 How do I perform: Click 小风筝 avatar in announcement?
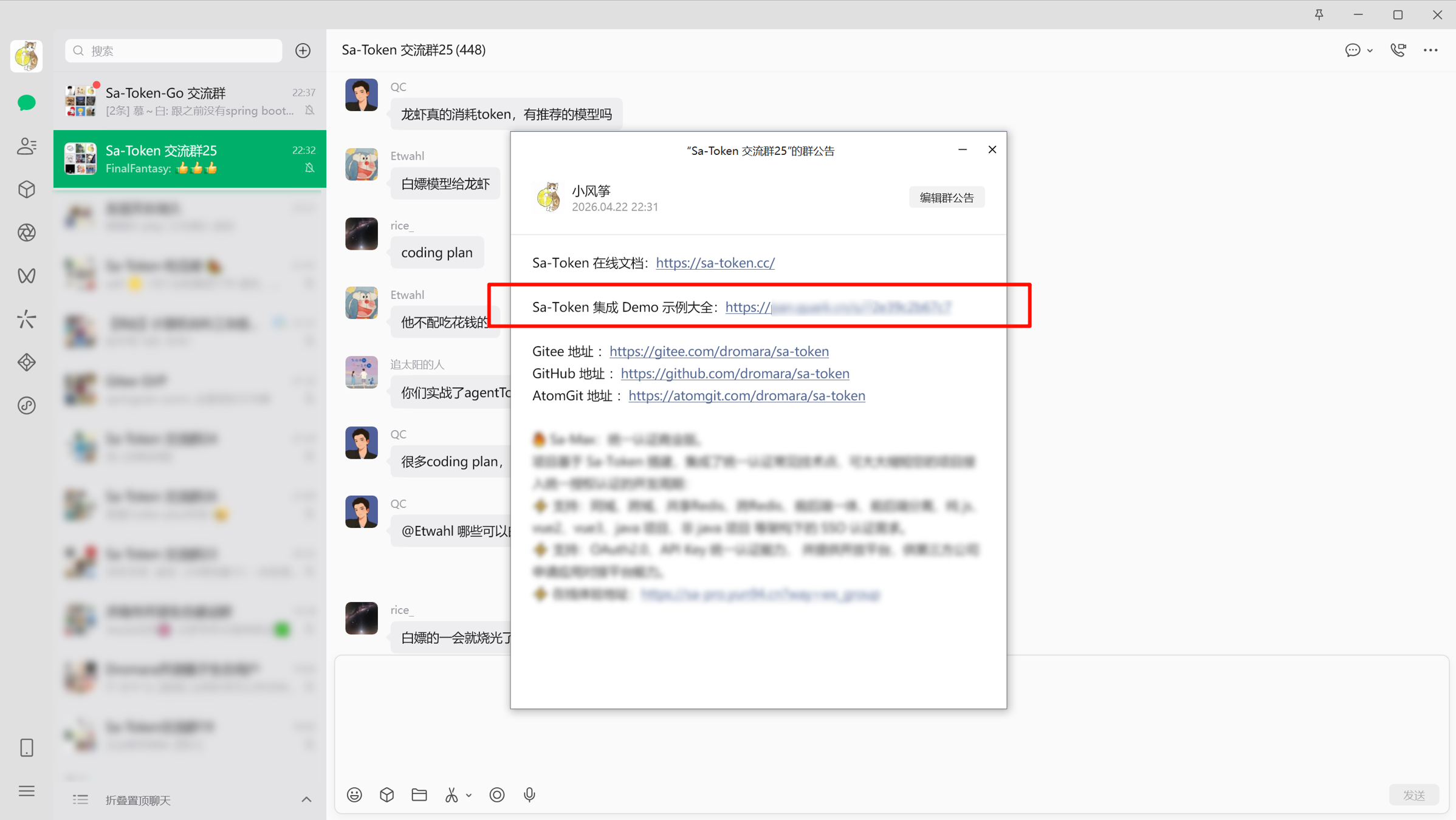(x=549, y=197)
